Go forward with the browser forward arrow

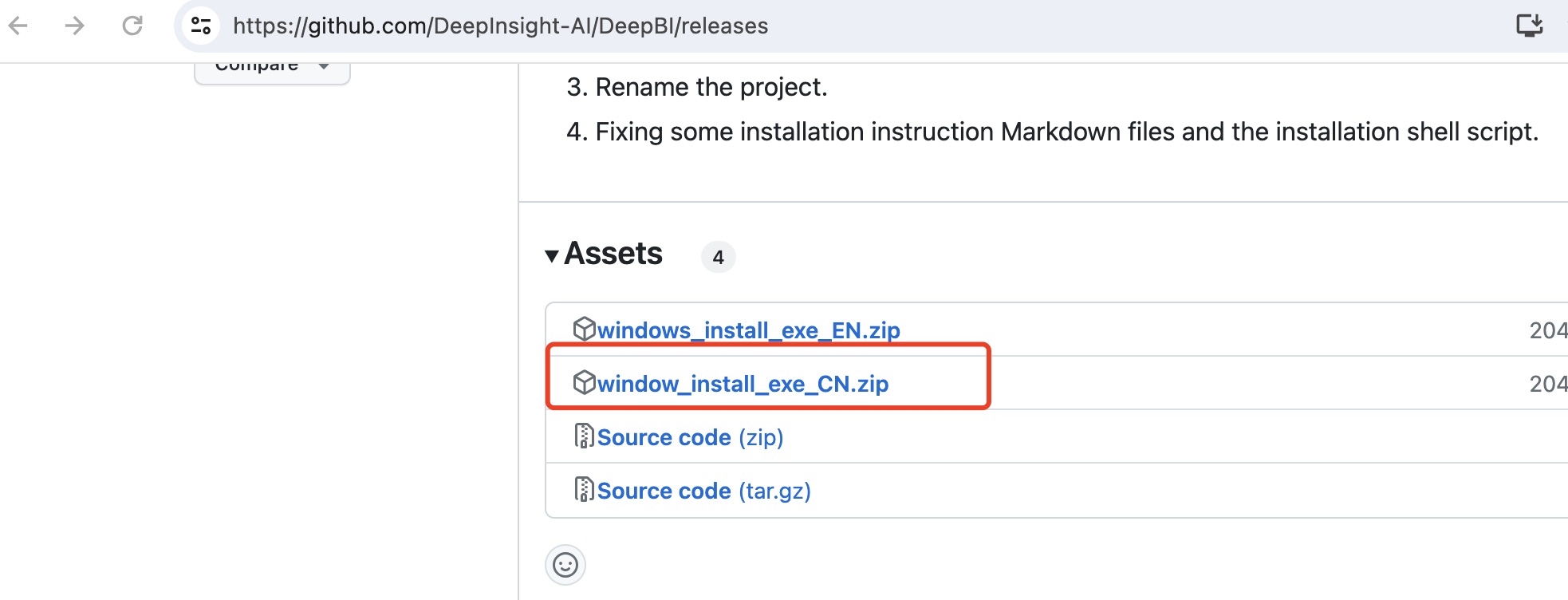point(75,26)
